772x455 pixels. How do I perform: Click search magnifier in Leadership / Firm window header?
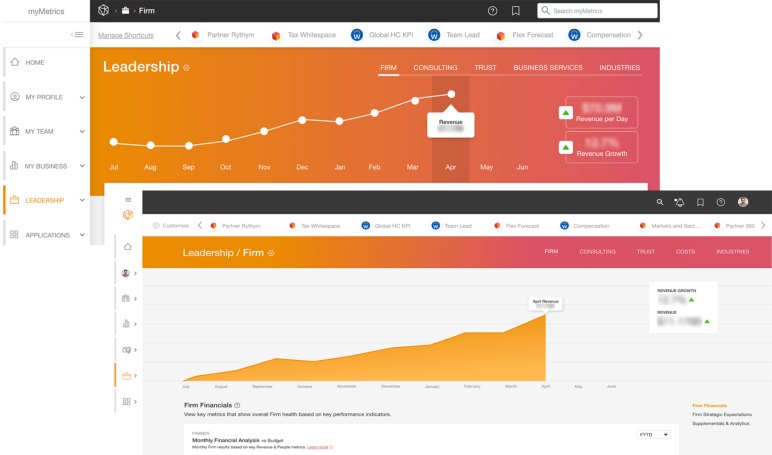click(x=660, y=202)
